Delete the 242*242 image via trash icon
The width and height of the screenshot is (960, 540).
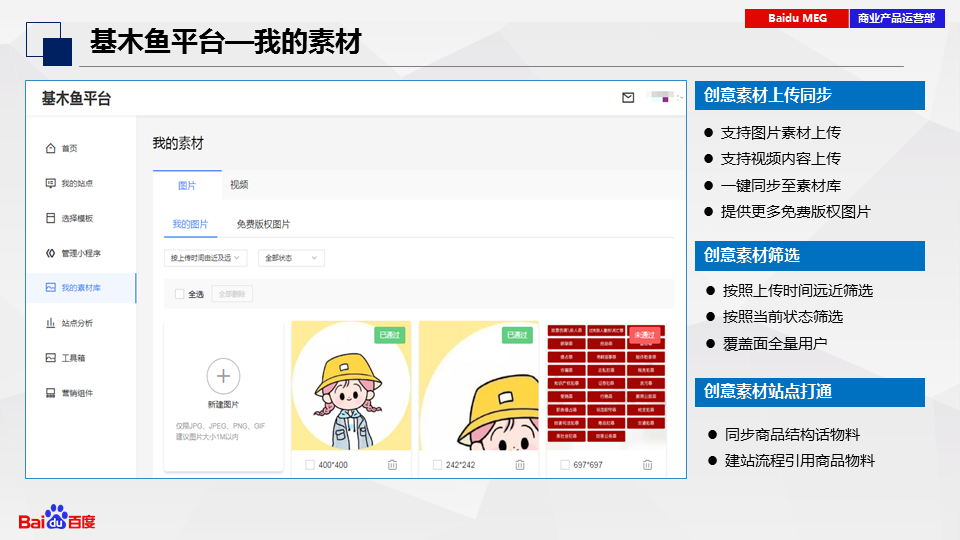[520, 465]
